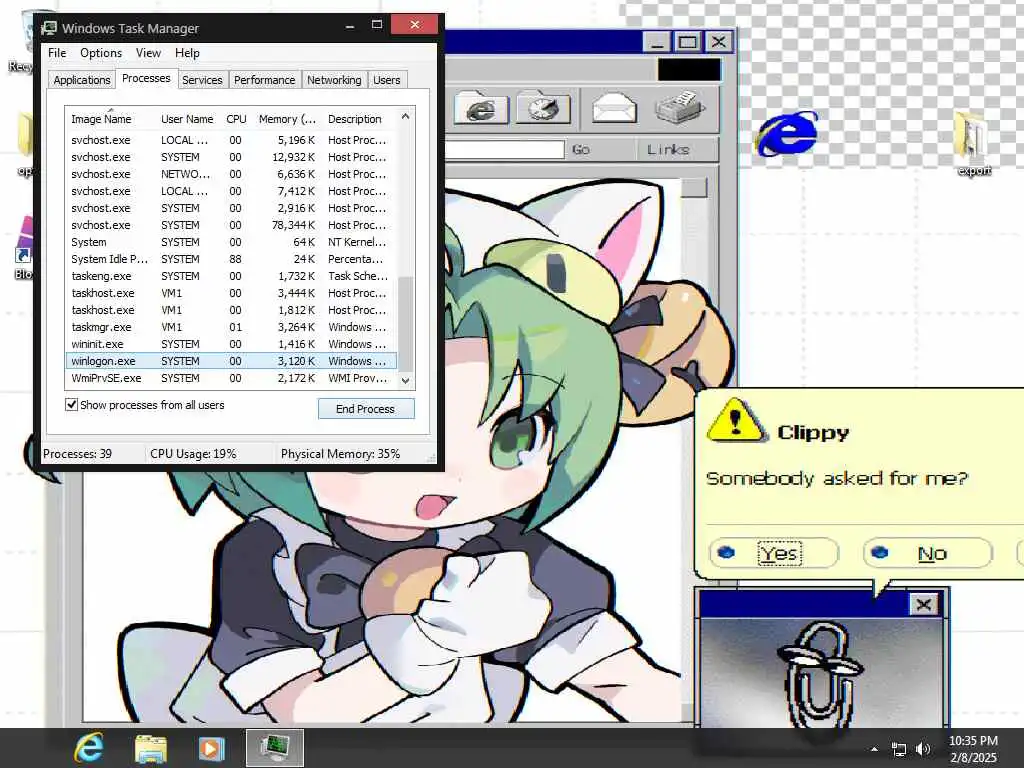Click the history clock icon in retro browser
Screen dimensions: 1024x768
click(x=543, y=109)
